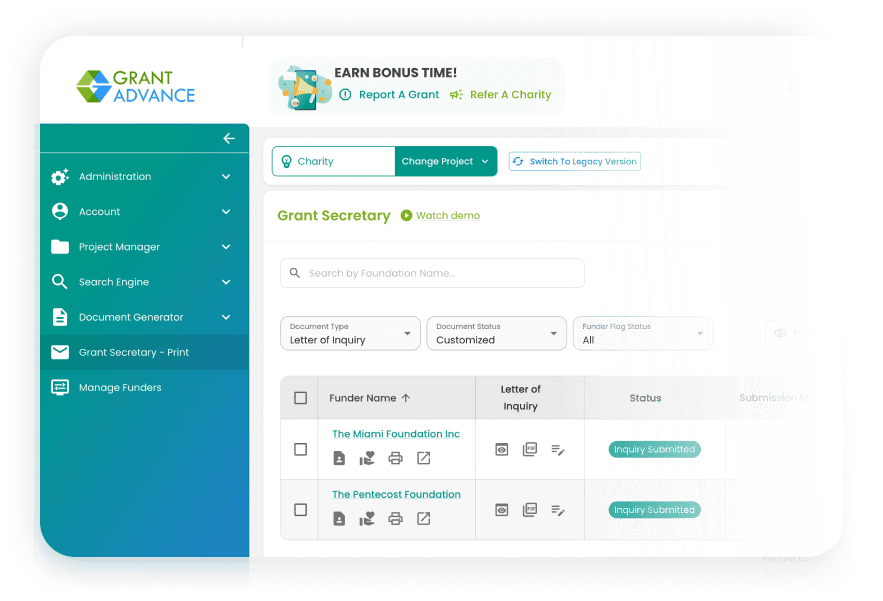Click the Project Manager folder icon

pos(60,247)
